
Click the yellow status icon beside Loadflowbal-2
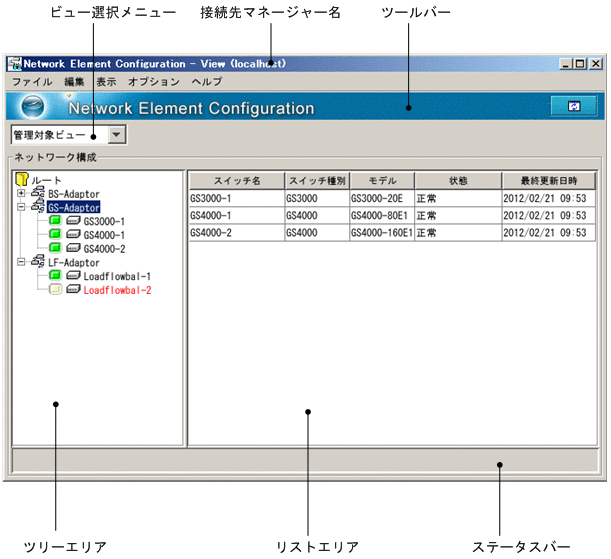point(55,290)
